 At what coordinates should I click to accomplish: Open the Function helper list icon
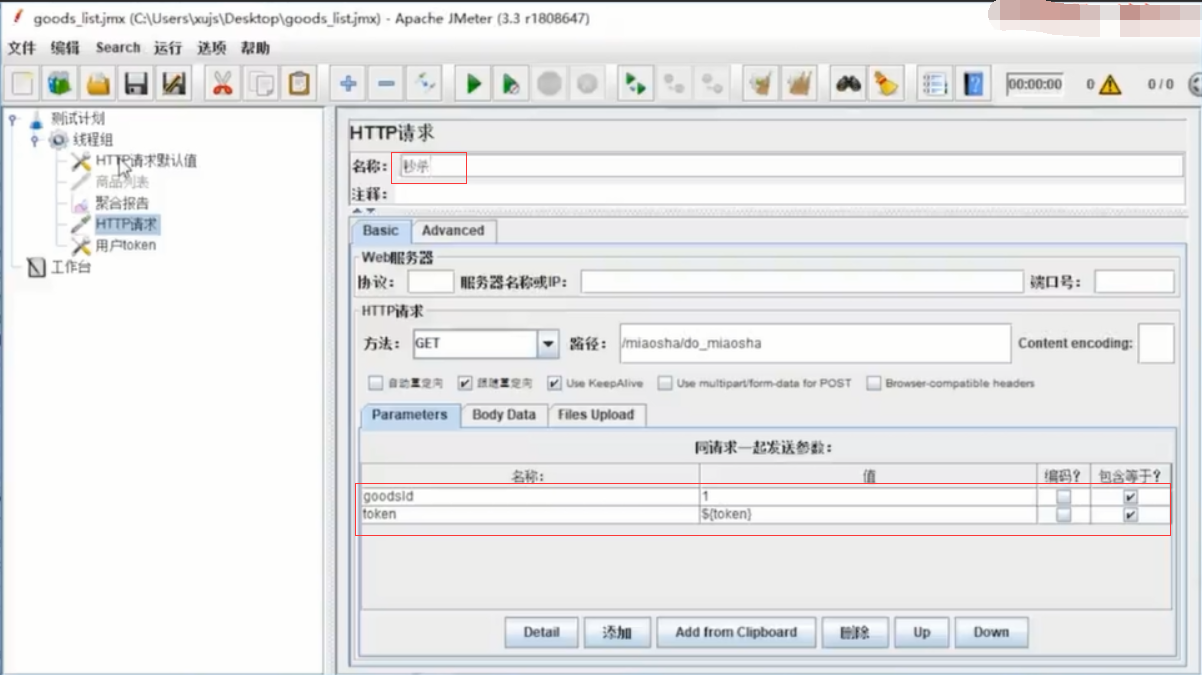pyautogui.click(x=934, y=84)
